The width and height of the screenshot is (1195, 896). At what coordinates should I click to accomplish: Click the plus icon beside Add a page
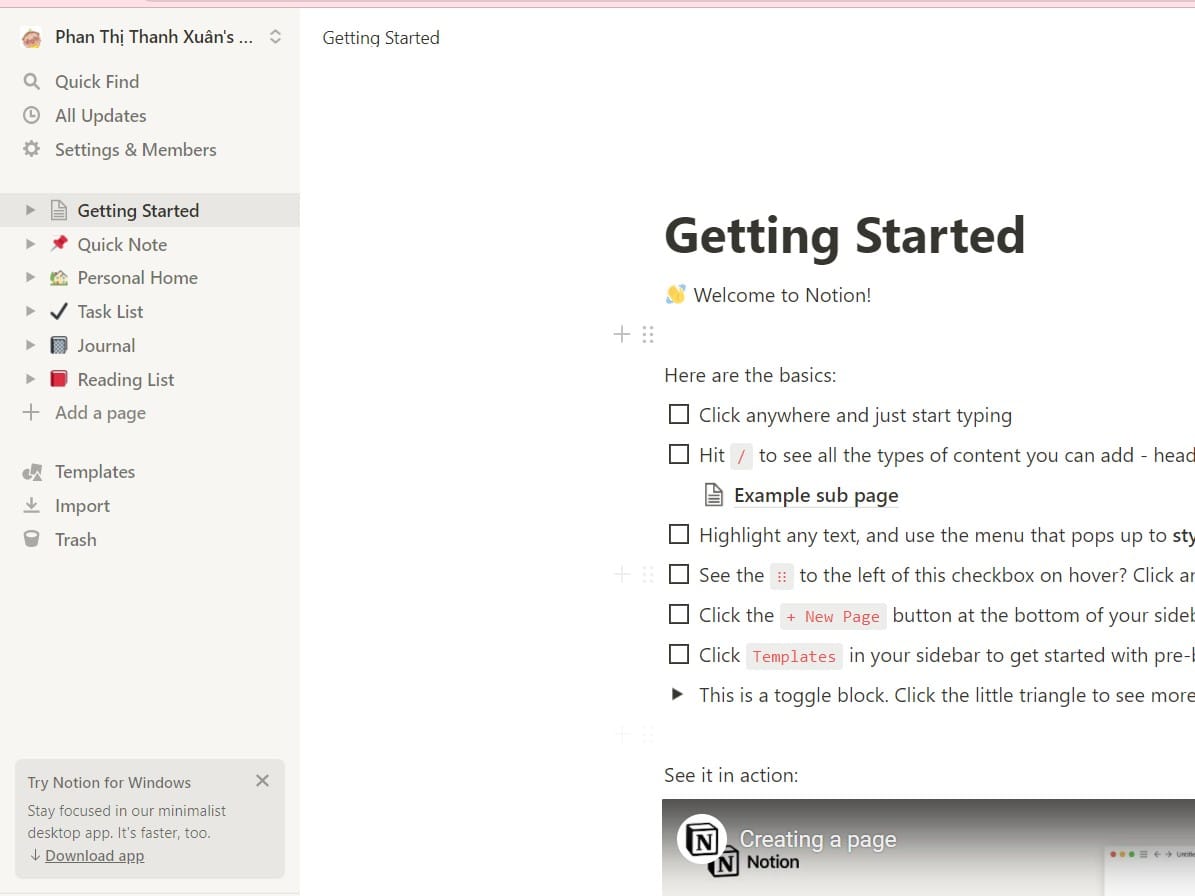pyautogui.click(x=30, y=412)
